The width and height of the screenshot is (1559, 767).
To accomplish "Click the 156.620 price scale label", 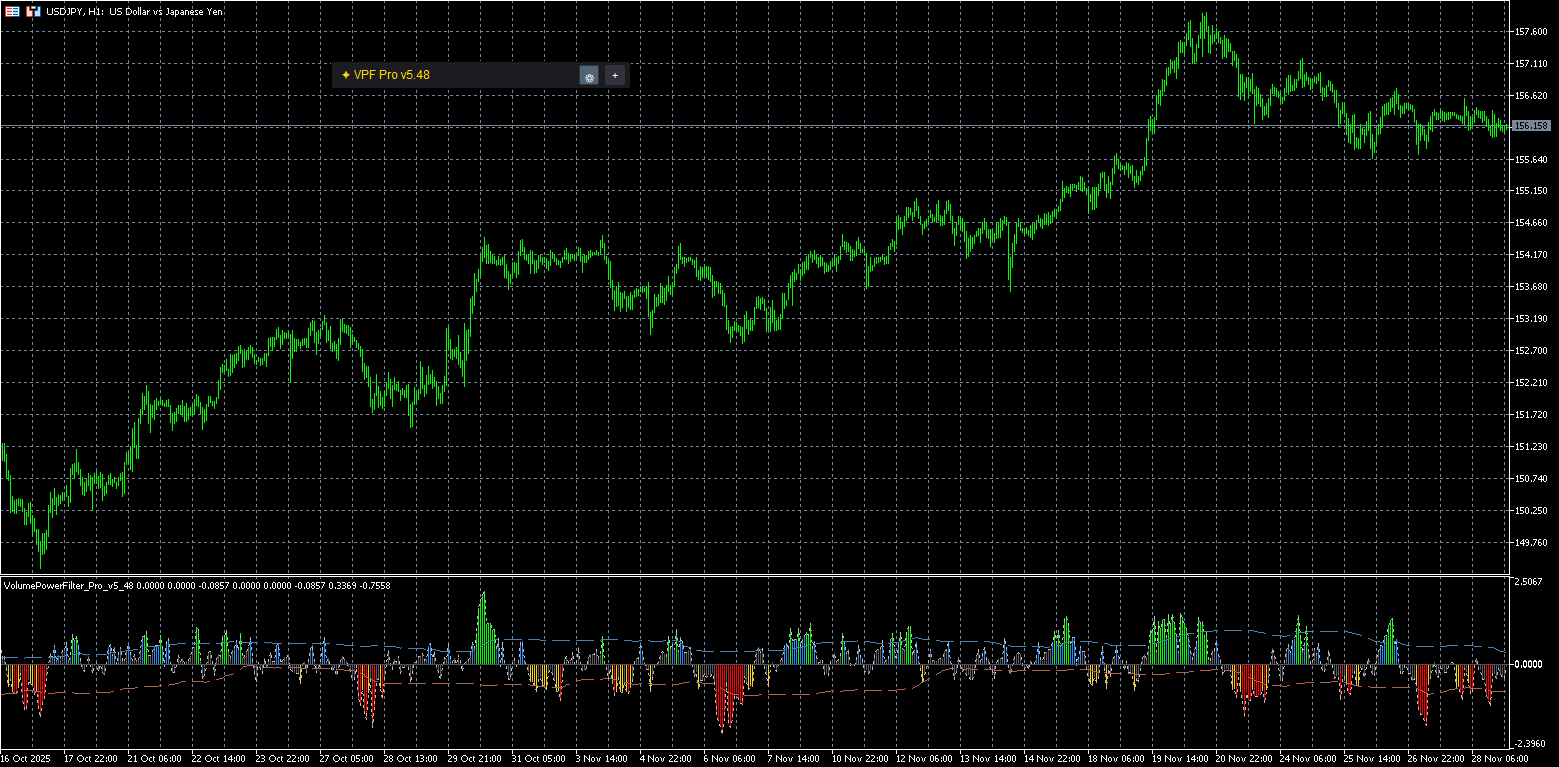I will 1531,96.
